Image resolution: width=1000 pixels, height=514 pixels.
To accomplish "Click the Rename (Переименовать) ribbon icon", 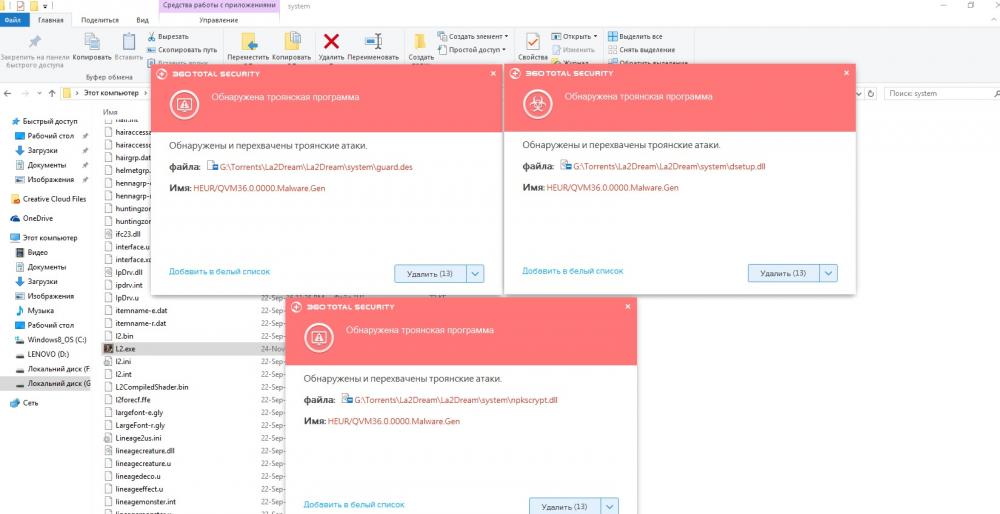I will 373,41.
